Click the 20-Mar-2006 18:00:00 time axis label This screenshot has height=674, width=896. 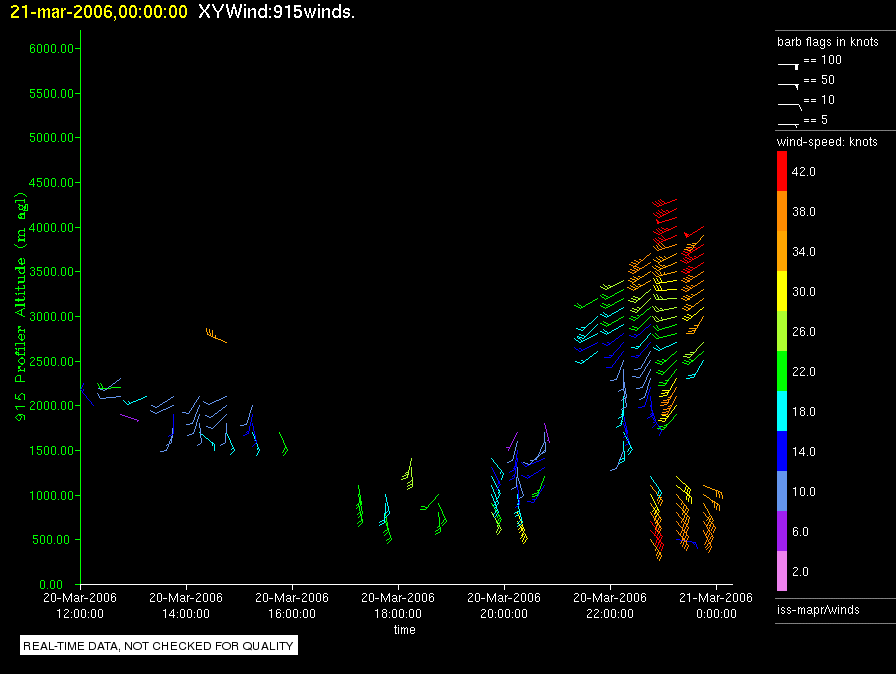pyautogui.click(x=397, y=605)
